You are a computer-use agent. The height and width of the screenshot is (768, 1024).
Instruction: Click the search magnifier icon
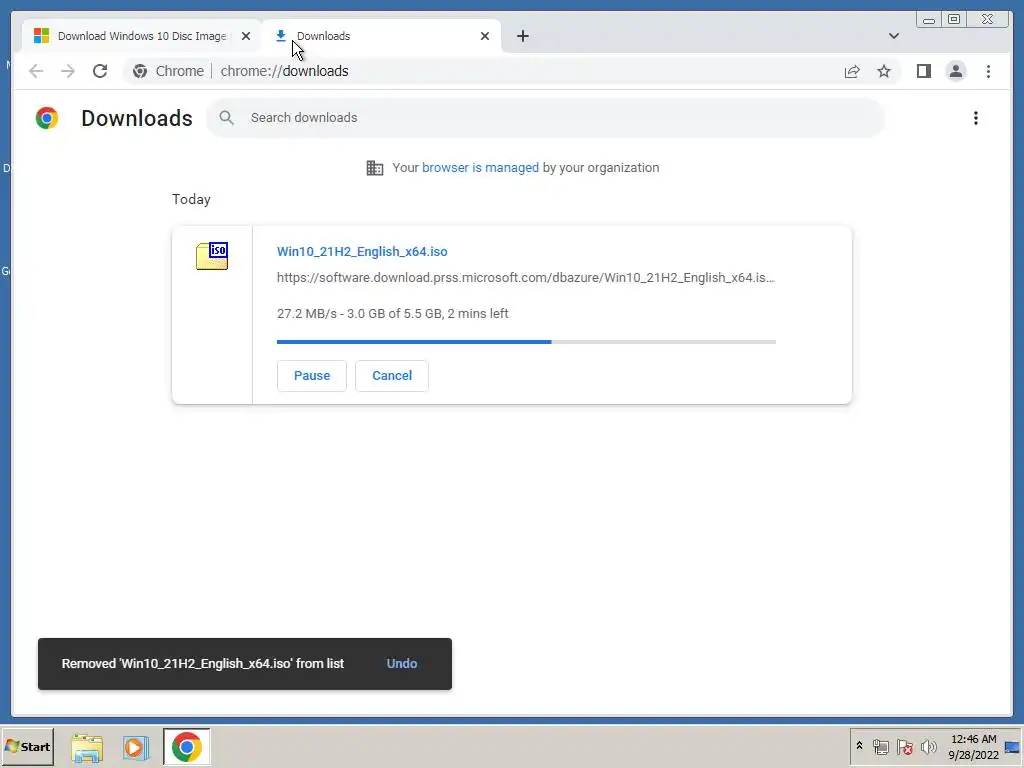(227, 118)
